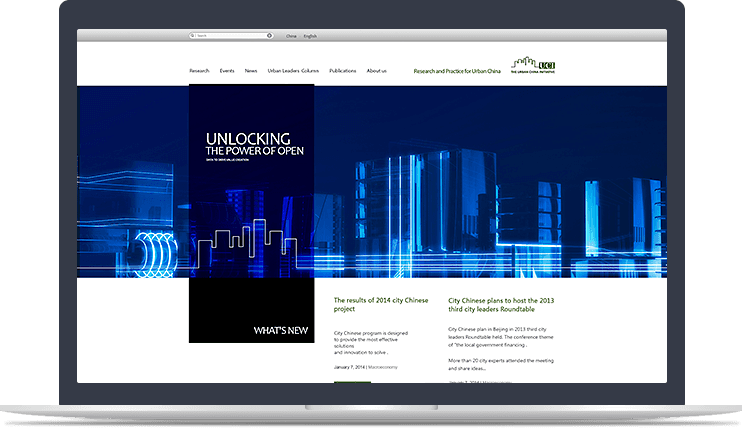
Task: Click the white city skyline graphic
Action: (251, 243)
